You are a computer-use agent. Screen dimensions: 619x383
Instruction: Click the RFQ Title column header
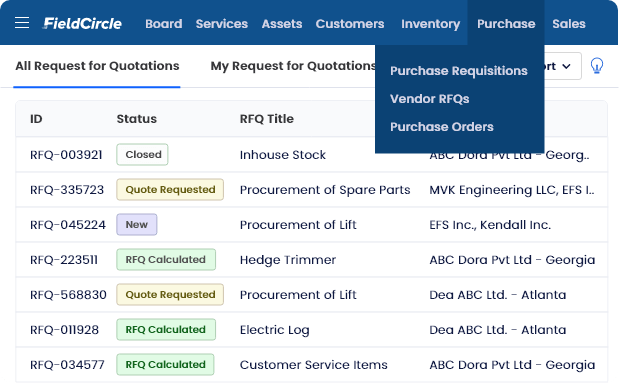(267, 119)
